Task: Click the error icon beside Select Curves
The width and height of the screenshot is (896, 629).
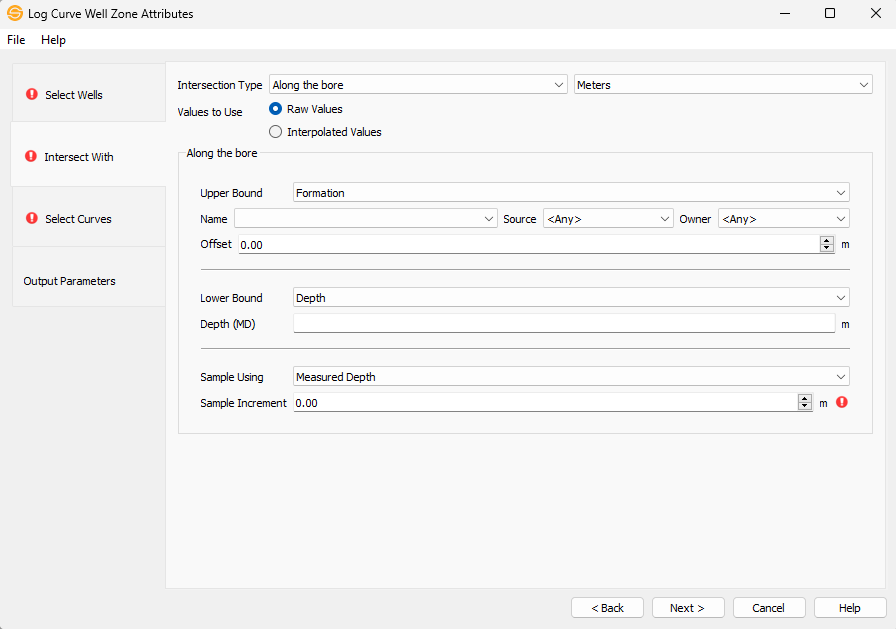Action: pyautogui.click(x=32, y=219)
